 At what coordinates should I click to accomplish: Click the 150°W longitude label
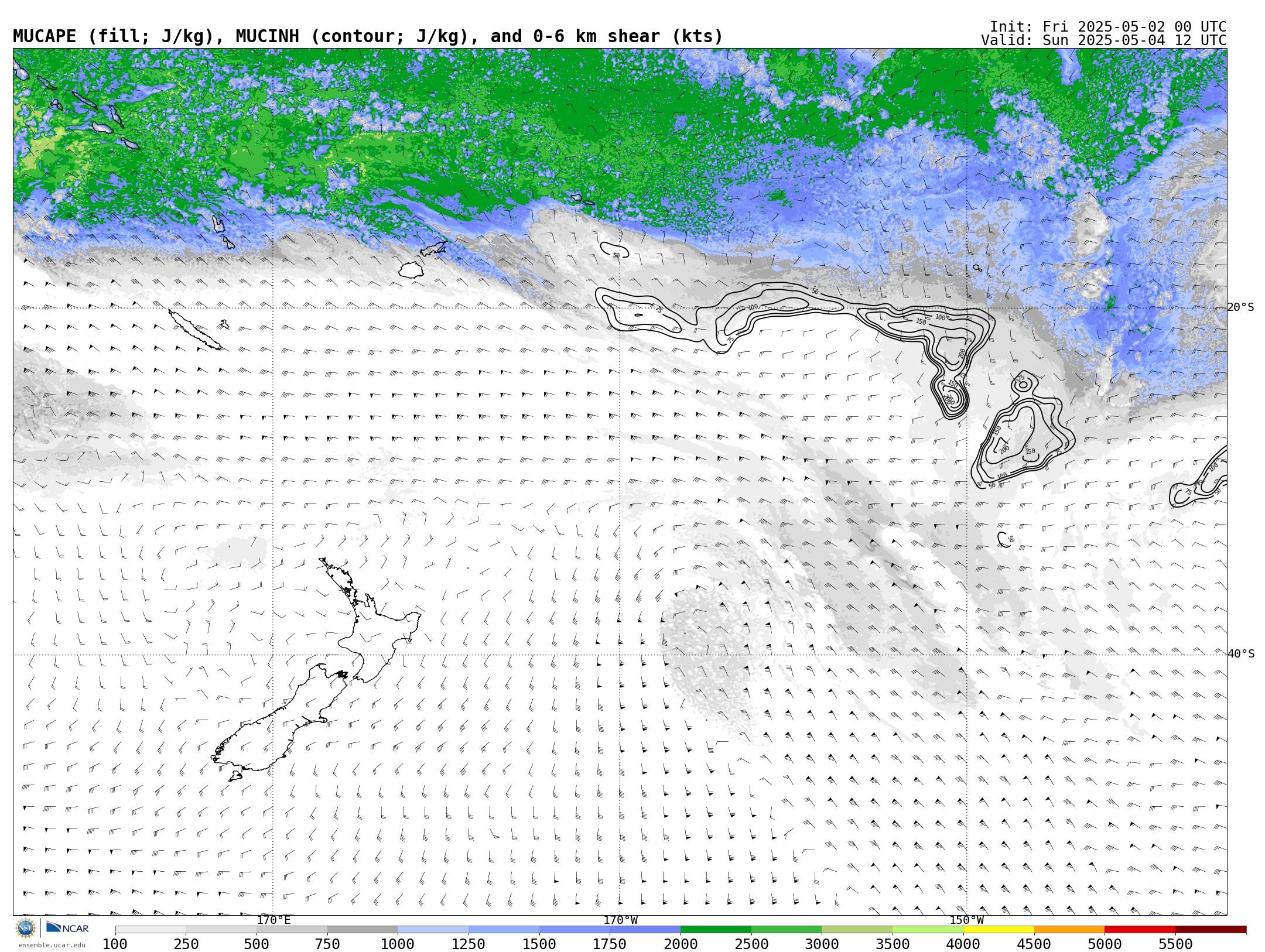coord(966,920)
